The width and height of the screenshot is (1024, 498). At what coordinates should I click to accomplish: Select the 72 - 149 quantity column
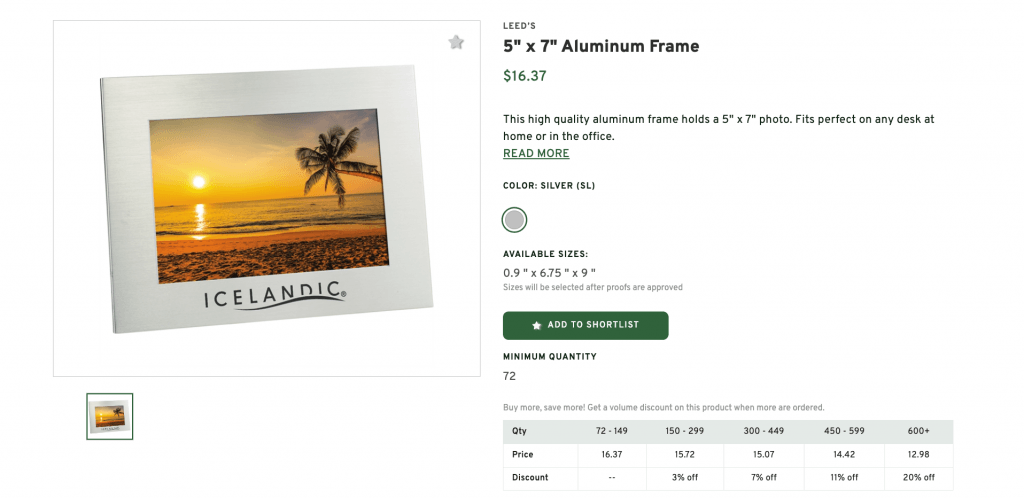coord(612,431)
